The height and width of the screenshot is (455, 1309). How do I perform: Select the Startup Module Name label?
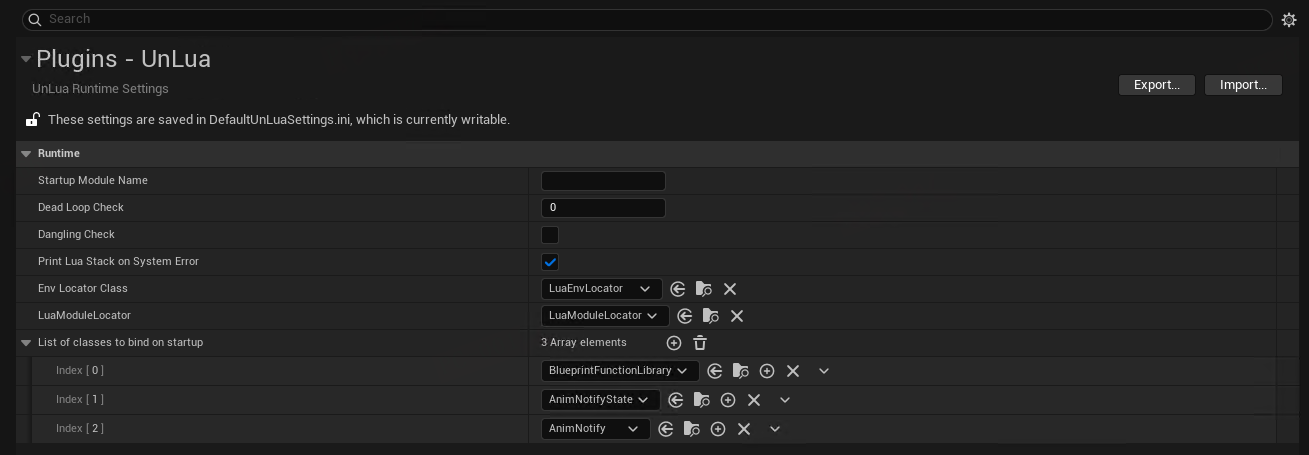coord(93,181)
